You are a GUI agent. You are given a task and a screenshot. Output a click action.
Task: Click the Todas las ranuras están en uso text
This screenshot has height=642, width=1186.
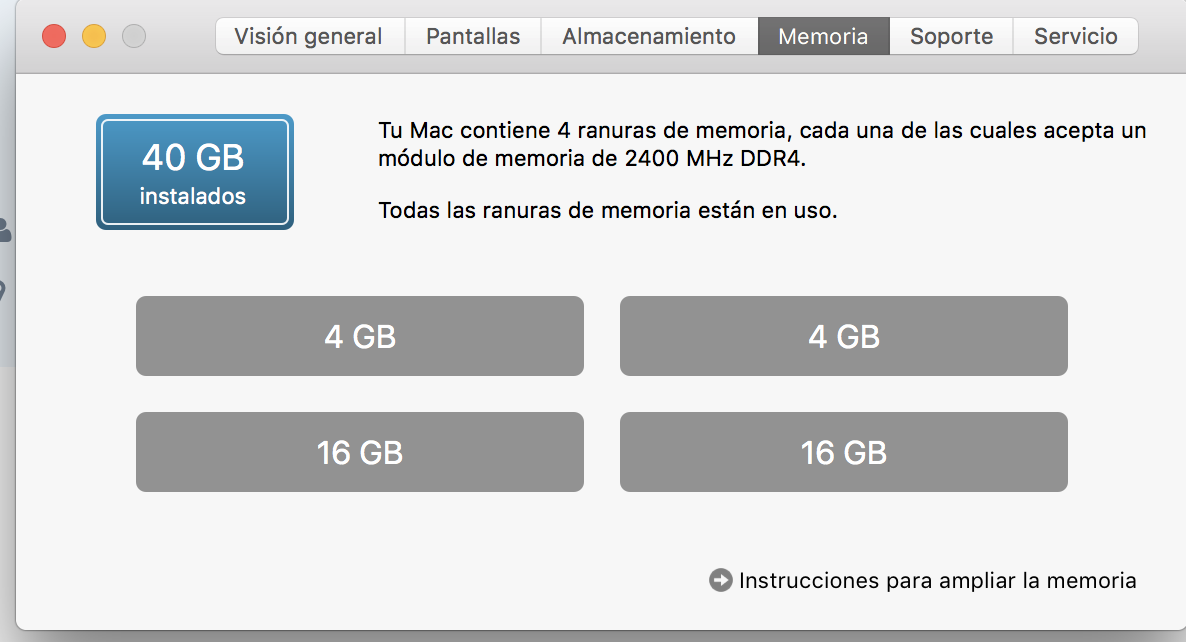pyautogui.click(x=607, y=210)
